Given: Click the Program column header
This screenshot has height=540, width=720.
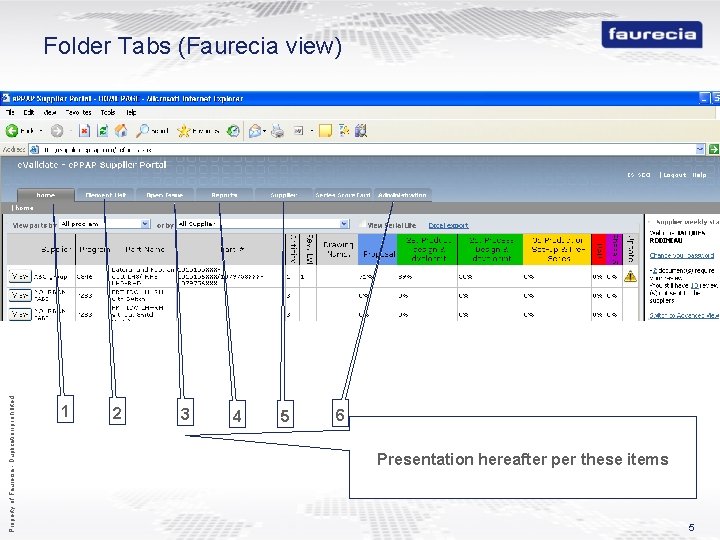Looking at the screenshot, I should coord(93,249).
